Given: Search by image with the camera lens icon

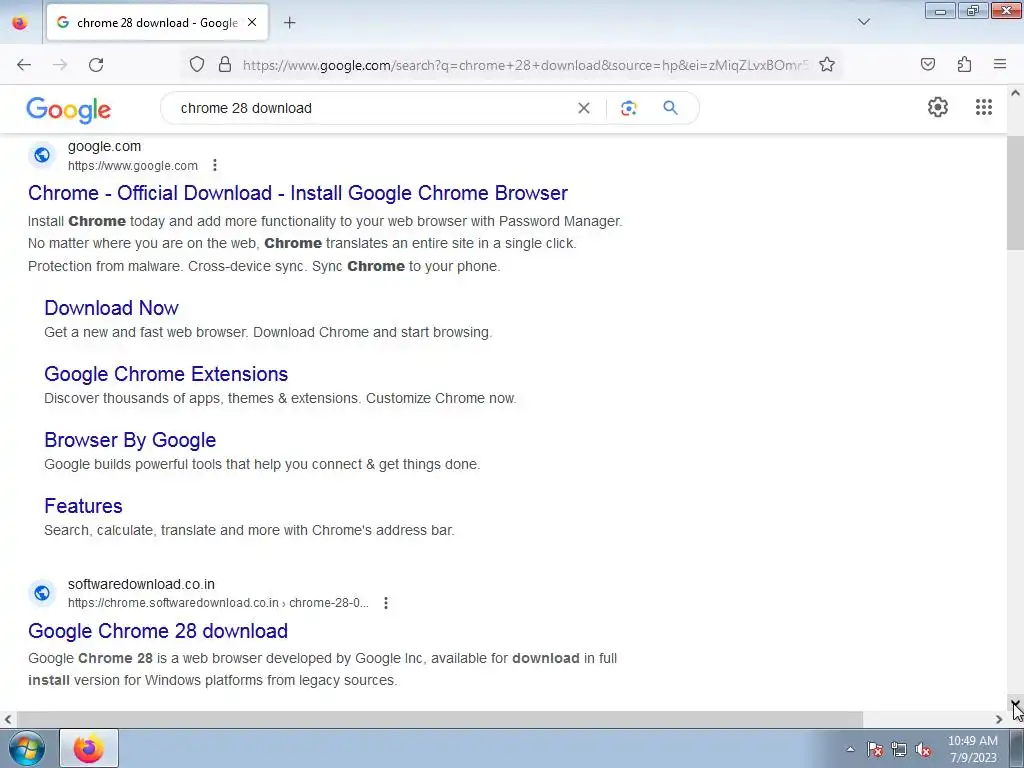Looking at the screenshot, I should coord(628,108).
